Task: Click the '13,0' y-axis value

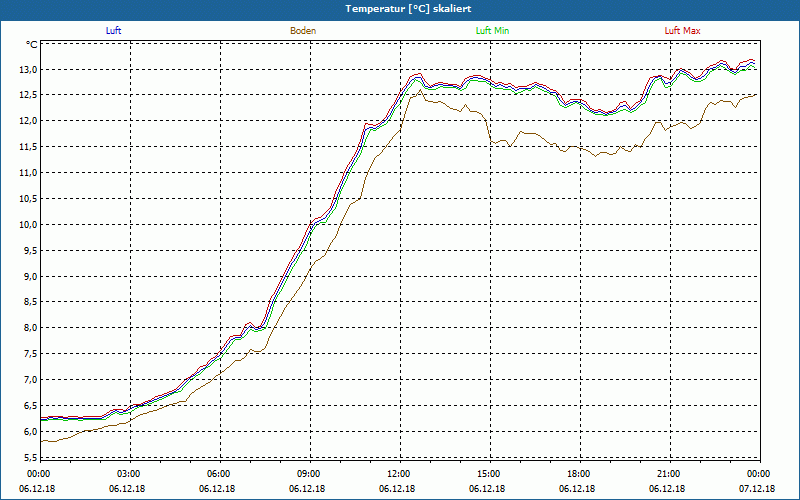Action: click(28, 69)
